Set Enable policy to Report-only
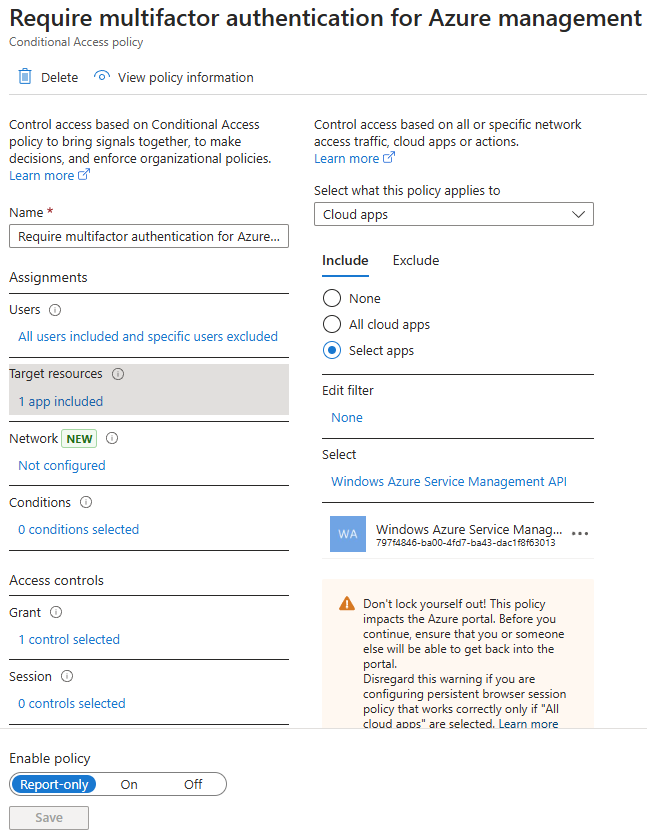Screen dimensions: 647x835 54,784
